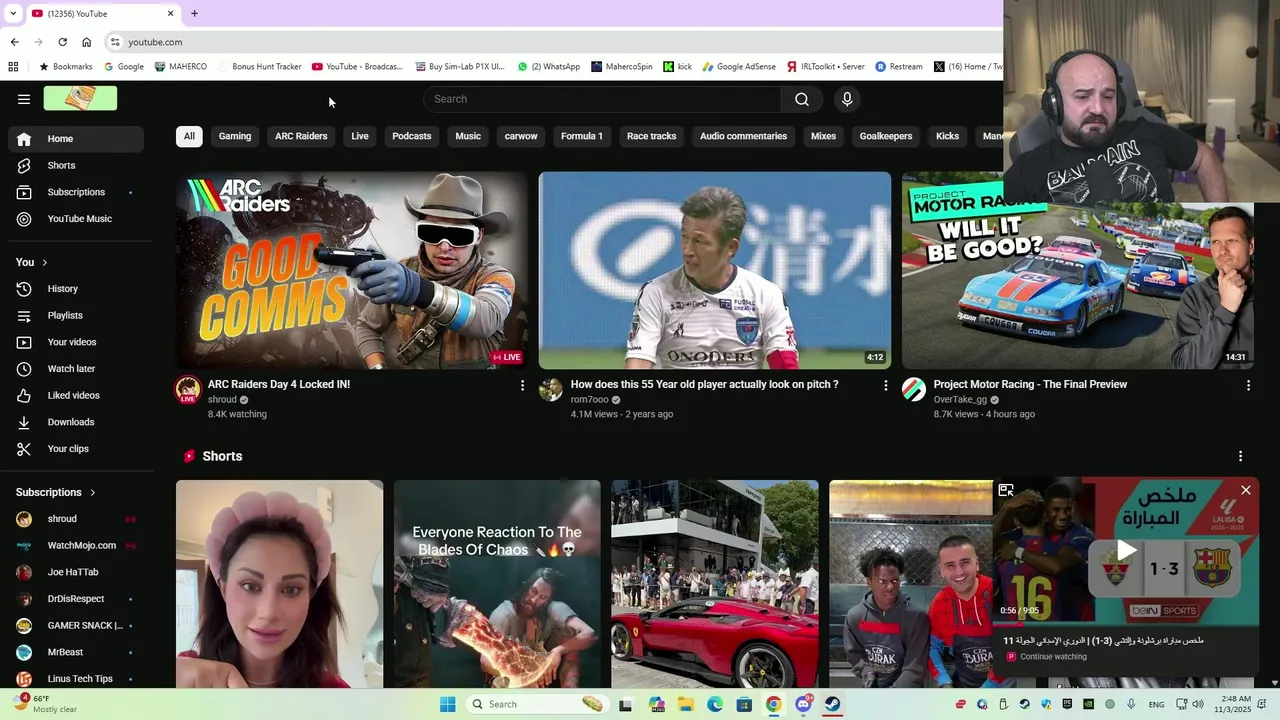Open the YouTube guide hamburger menu

[24, 99]
